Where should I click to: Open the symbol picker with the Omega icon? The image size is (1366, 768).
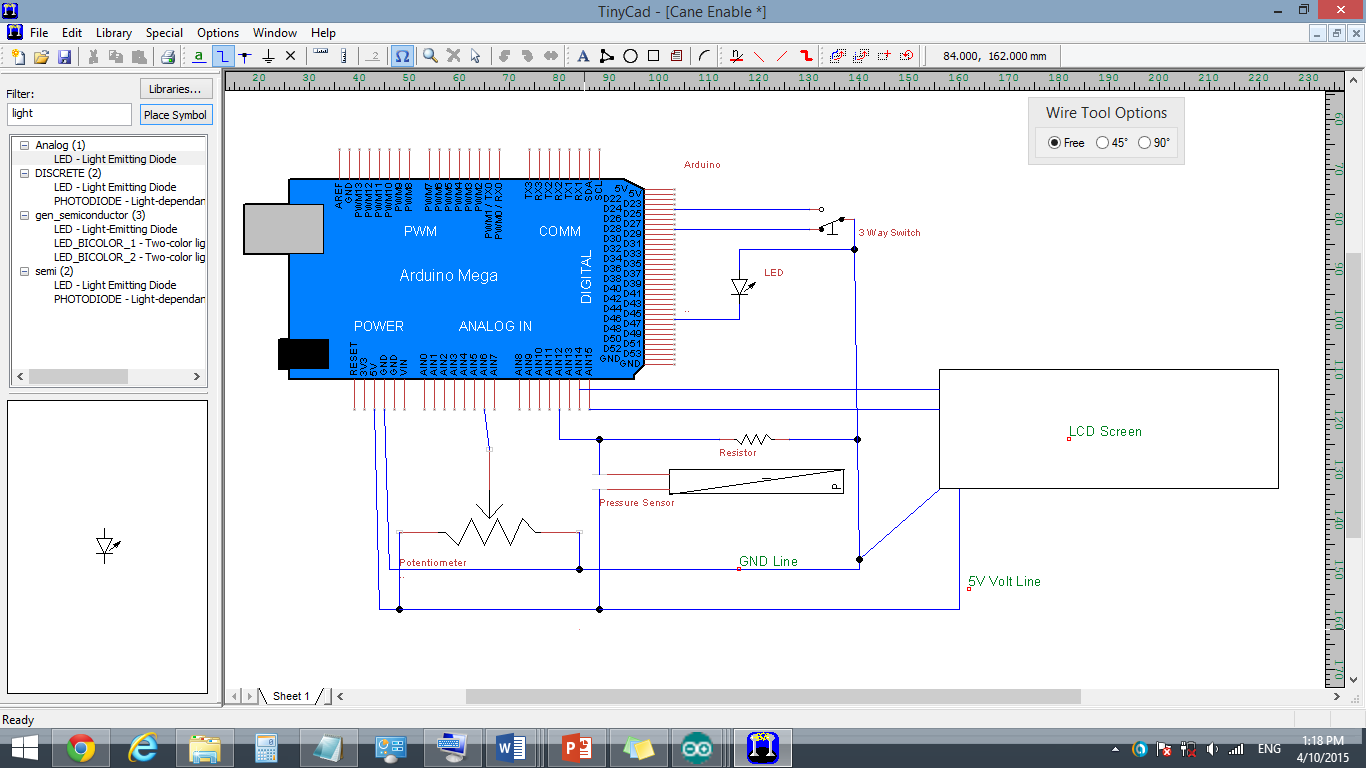tap(401, 56)
